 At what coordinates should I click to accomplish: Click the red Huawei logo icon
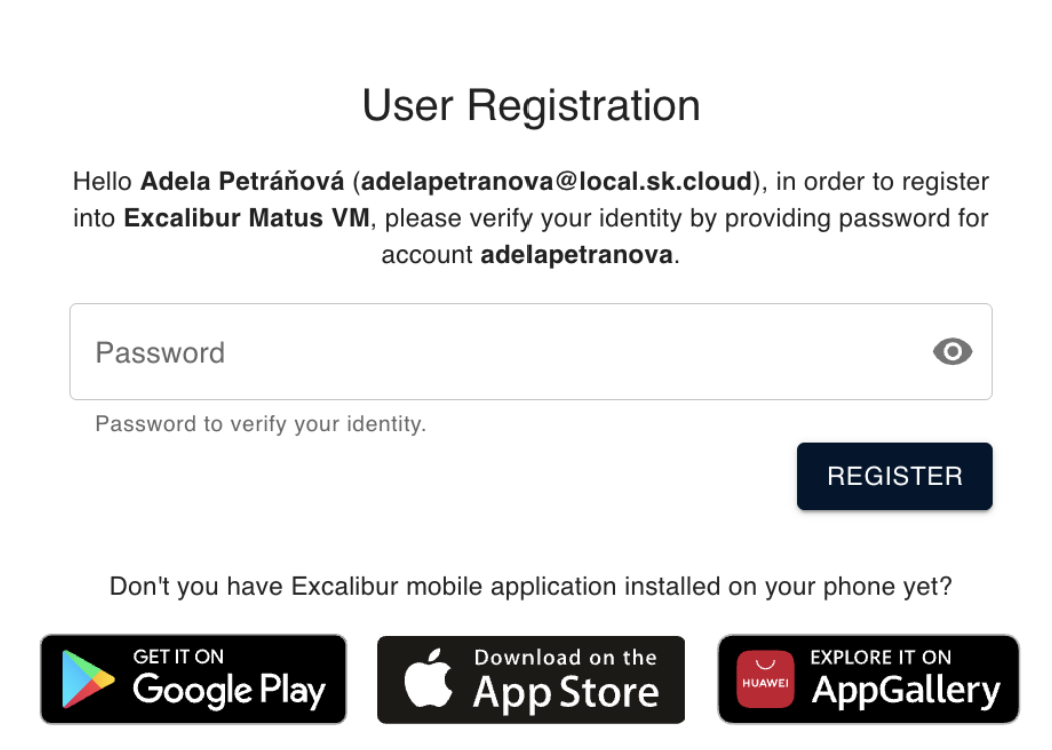click(766, 679)
